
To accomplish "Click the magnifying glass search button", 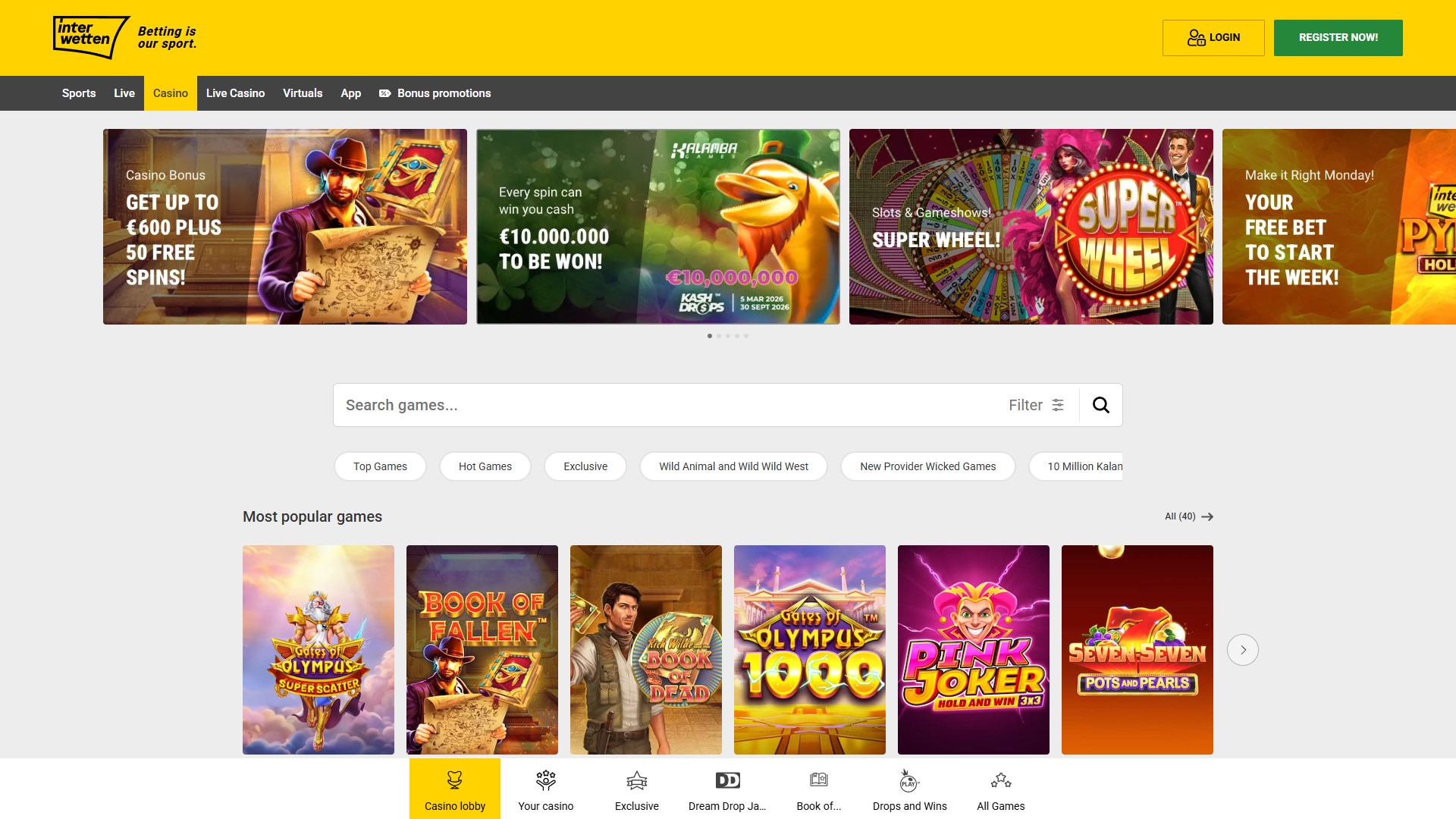I will (1101, 405).
